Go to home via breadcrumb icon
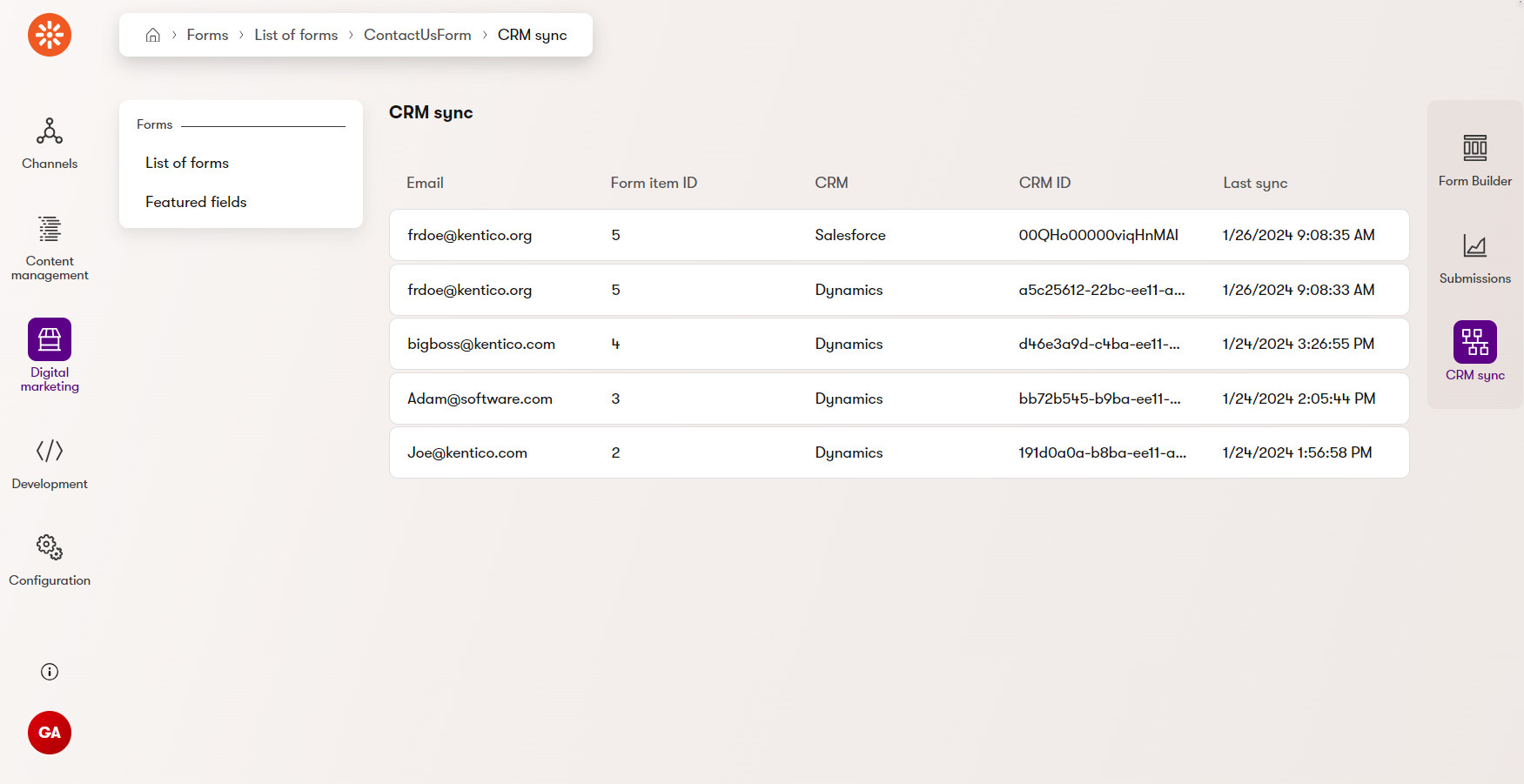The image size is (1524, 784). (x=153, y=35)
